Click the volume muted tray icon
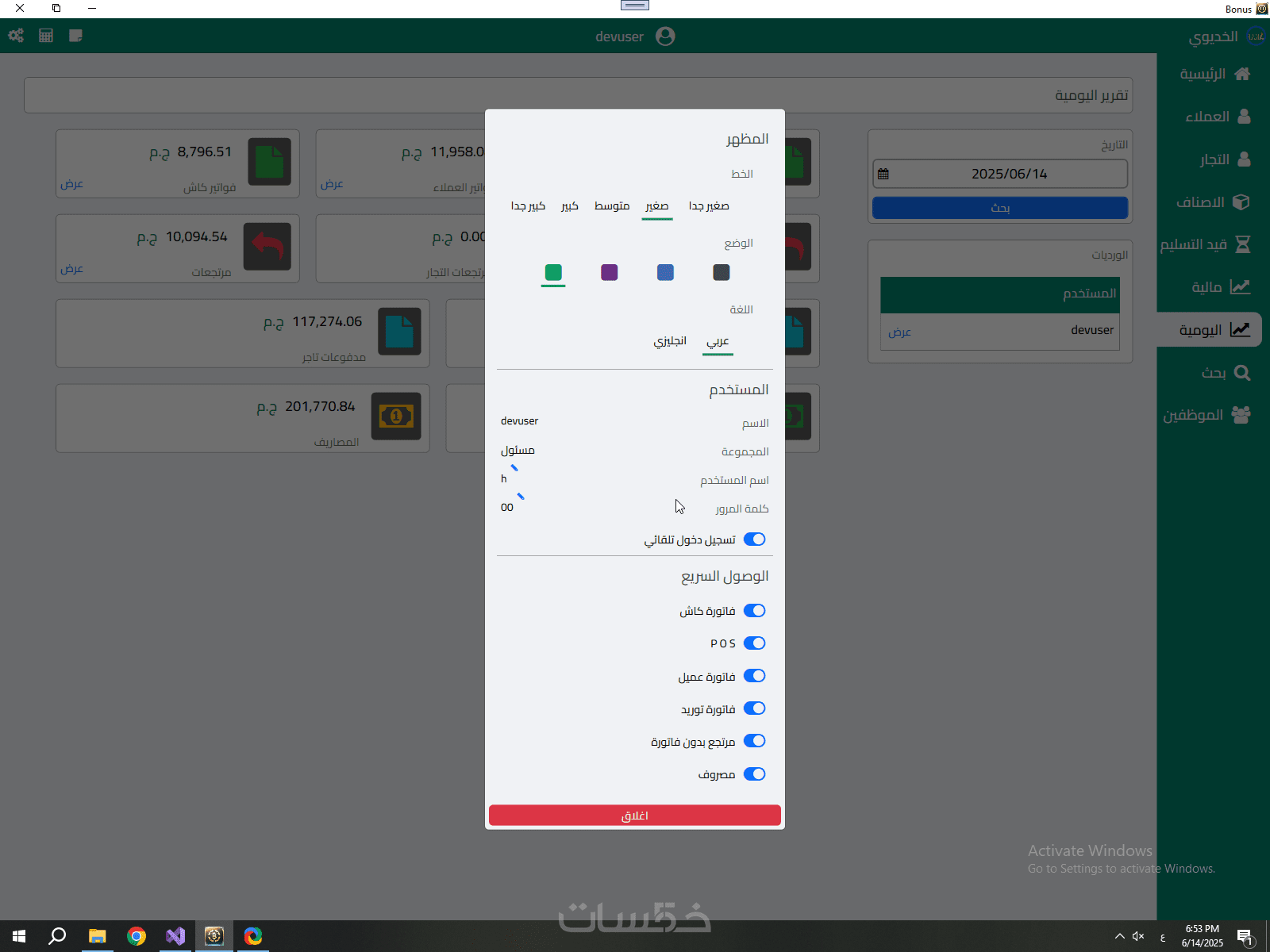 (x=1138, y=936)
